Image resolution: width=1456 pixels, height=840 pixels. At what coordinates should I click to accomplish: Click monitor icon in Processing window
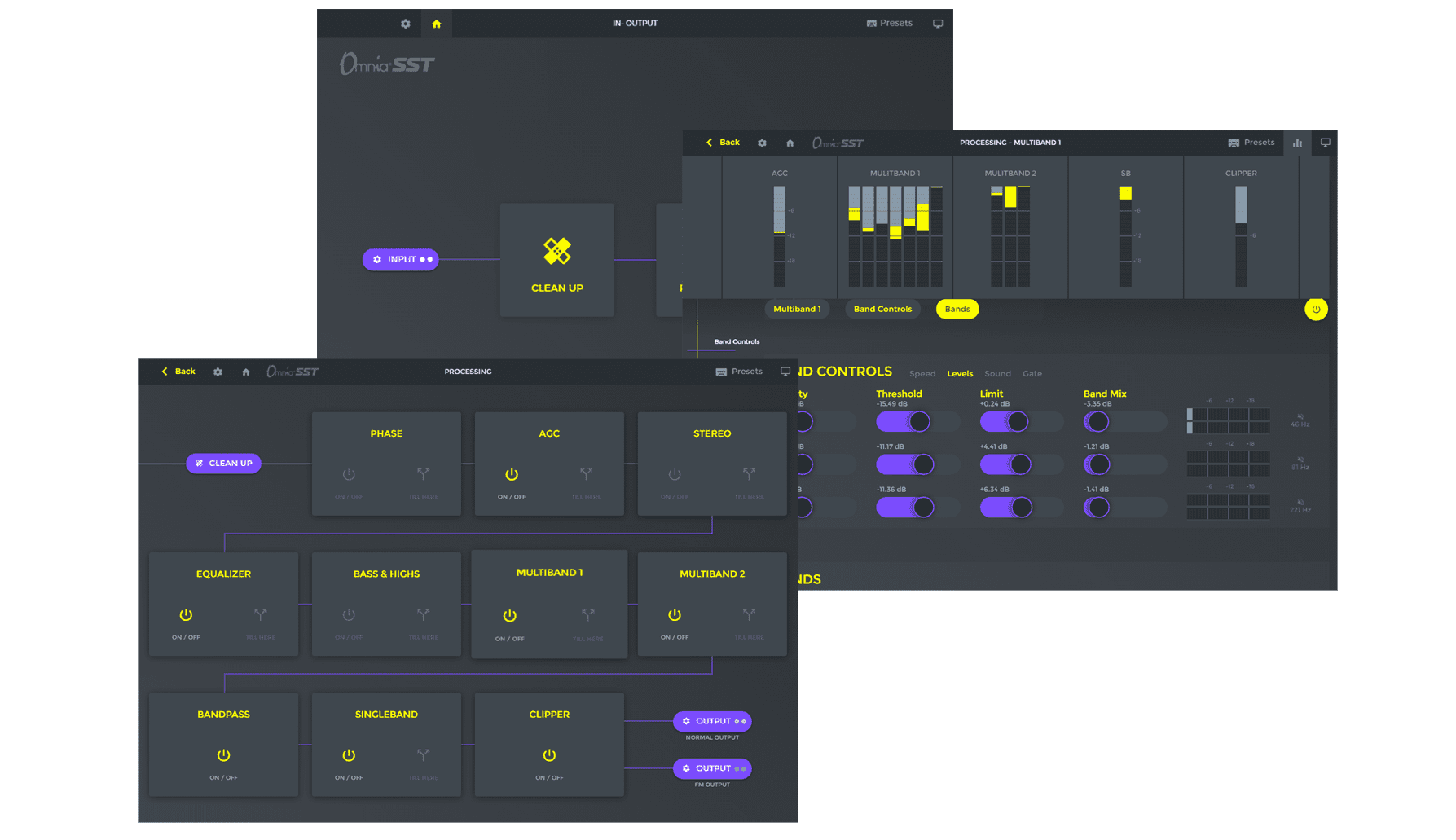pyautogui.click(x=785, y=372)
